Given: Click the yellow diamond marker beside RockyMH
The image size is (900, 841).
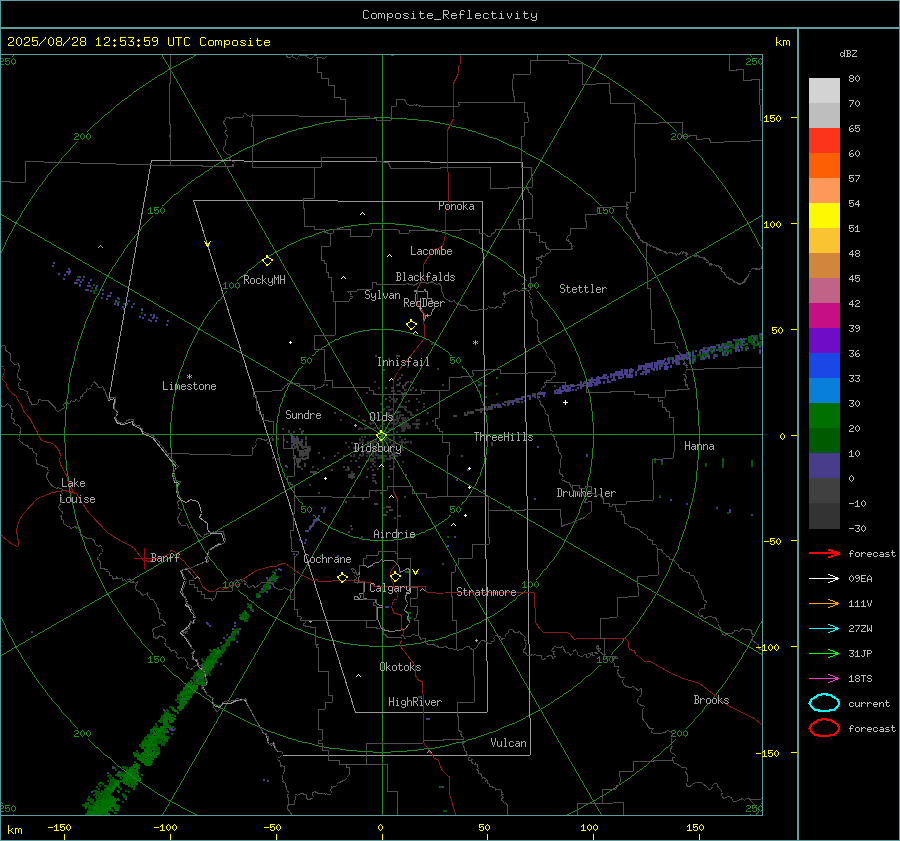Looking at the screenshot, I should pos(267,261).
